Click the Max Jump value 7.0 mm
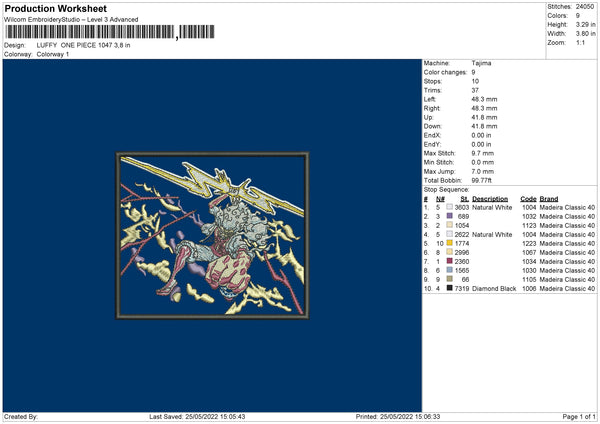Image resolution: width=600 pixels, height=424 pixels. (x=483, y=171)
